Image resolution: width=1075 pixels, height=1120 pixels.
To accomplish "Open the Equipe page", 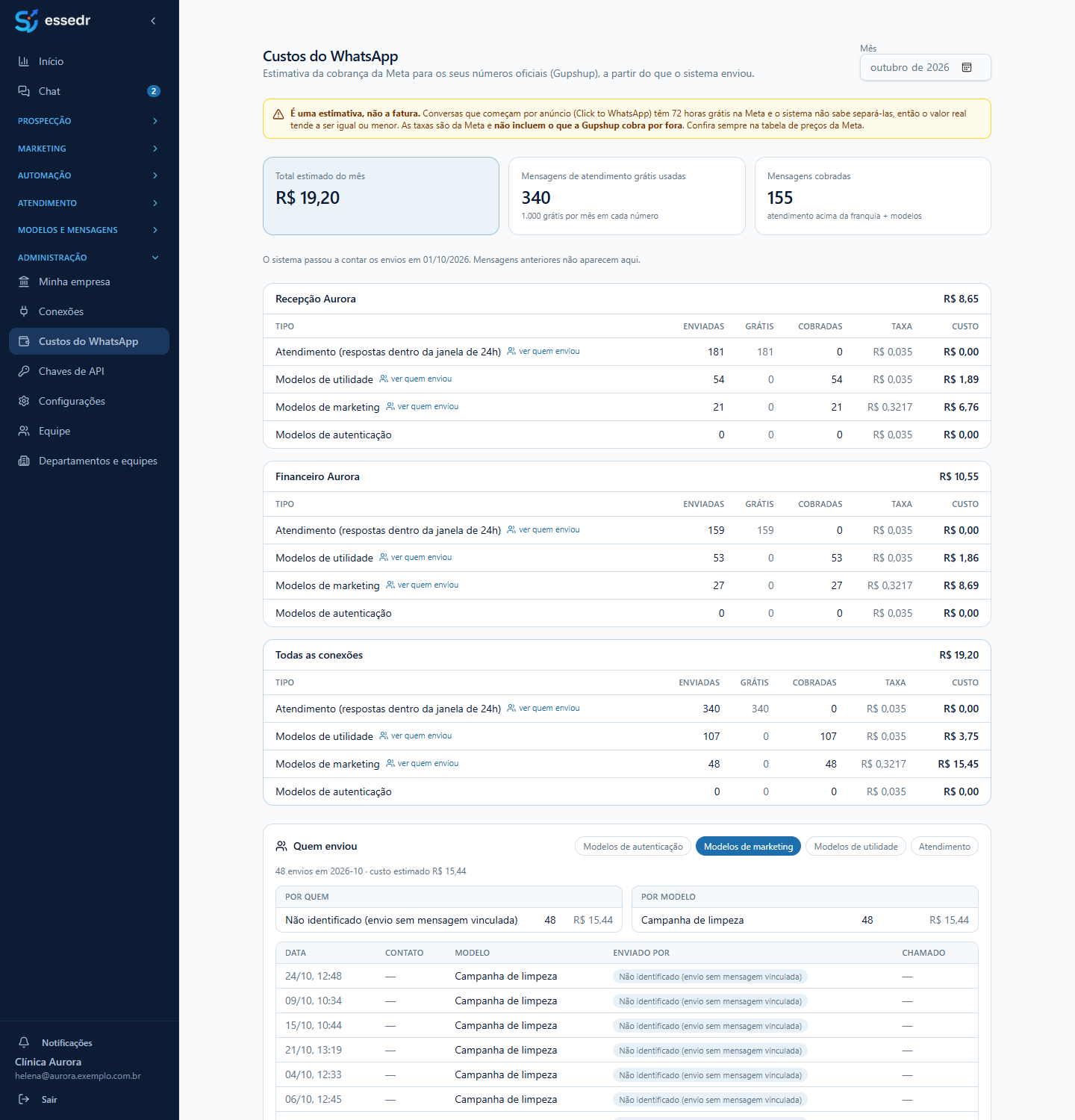I will click(89, 431).
